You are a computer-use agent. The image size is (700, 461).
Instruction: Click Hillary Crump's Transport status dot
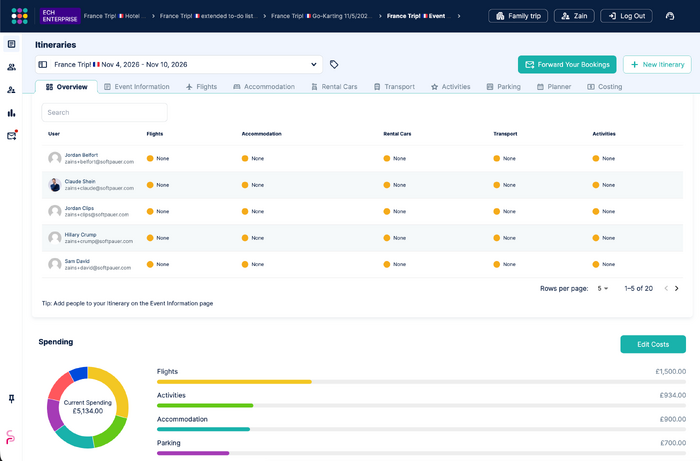click(496, 238)
